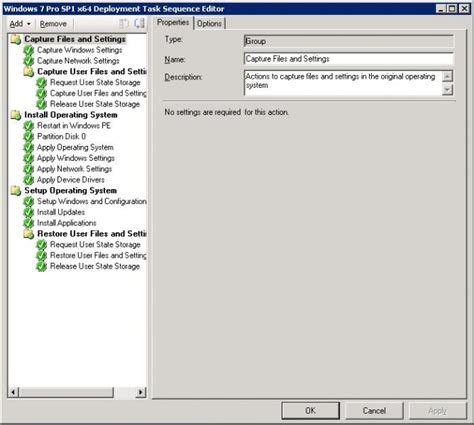Click check icon beside Capture User Files and Settings step
Image resolution: width=474 pixels, height=425 pixels.
tap(41, 93)
